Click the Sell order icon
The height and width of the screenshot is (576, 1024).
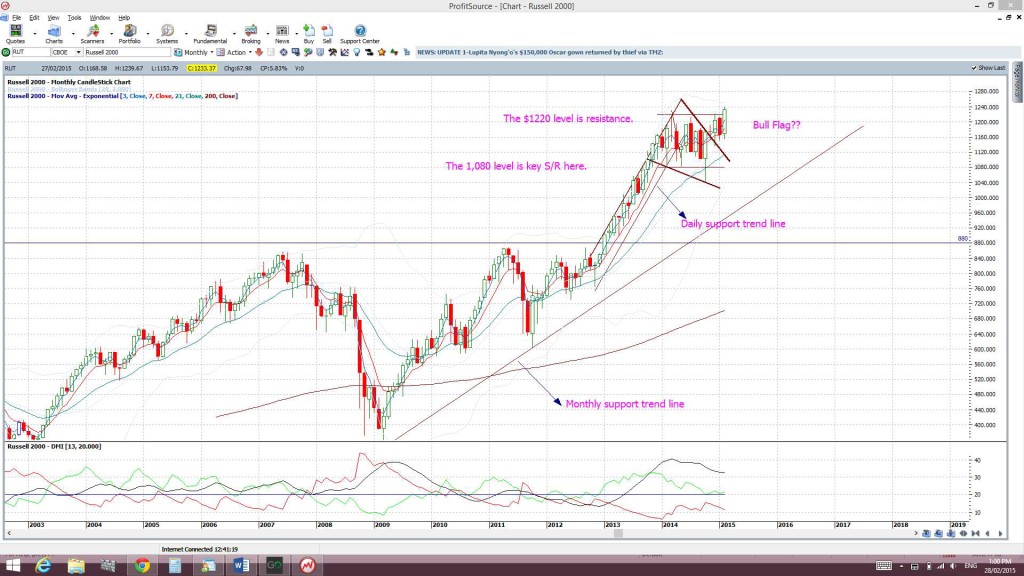(x=327, y=34)
